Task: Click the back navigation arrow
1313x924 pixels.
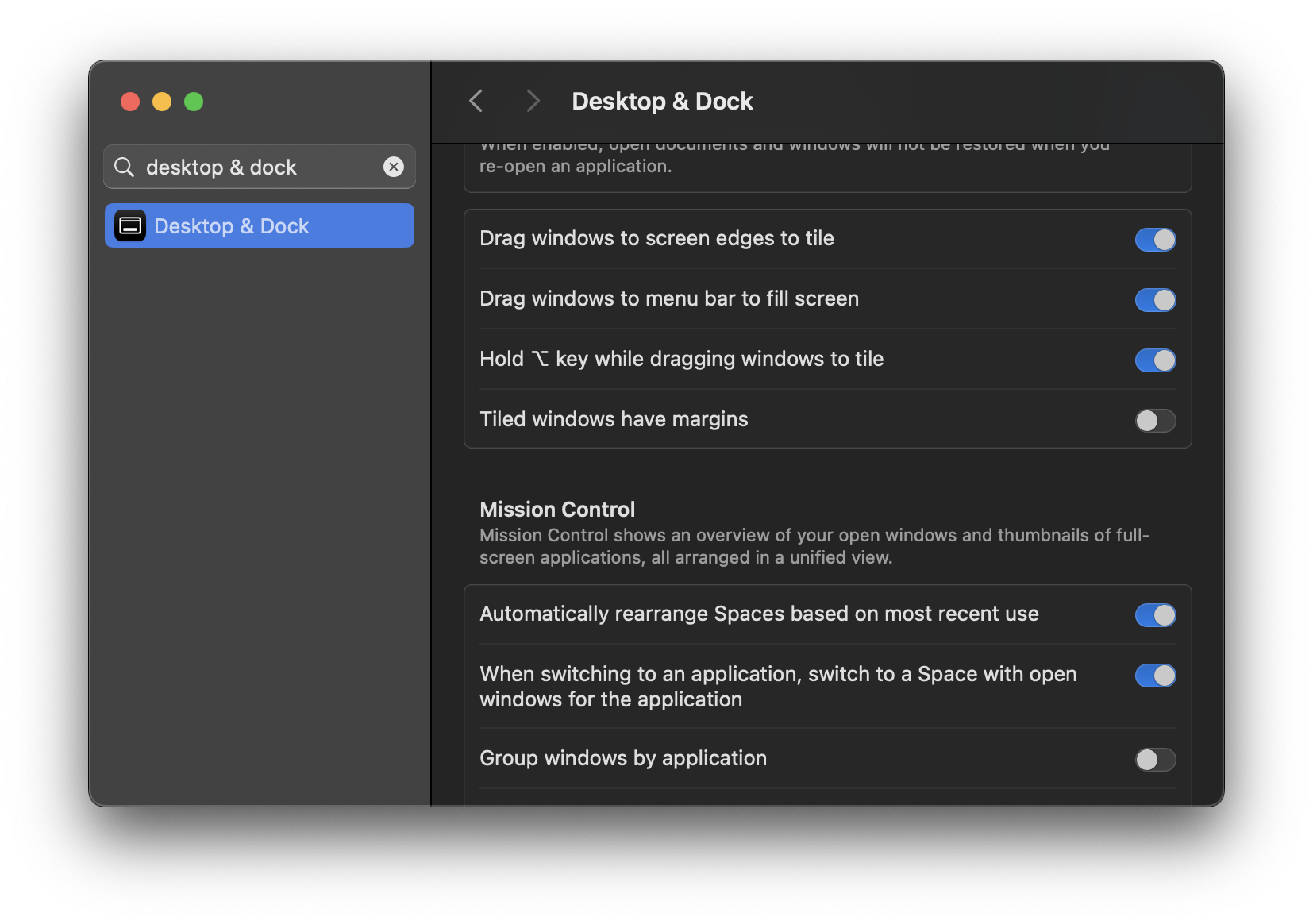Action: [476, 101]
